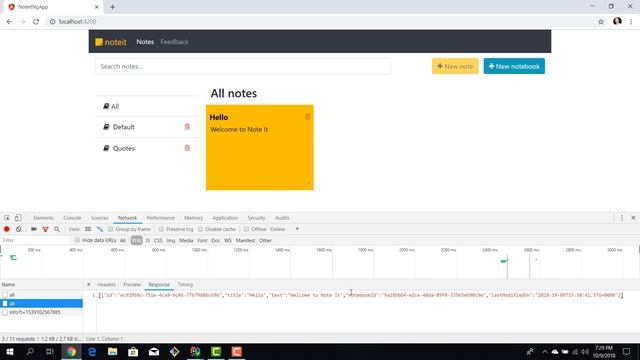Show the request Preview tab
The width and height of the screenshot is (640, 360).
pos(132,284)
